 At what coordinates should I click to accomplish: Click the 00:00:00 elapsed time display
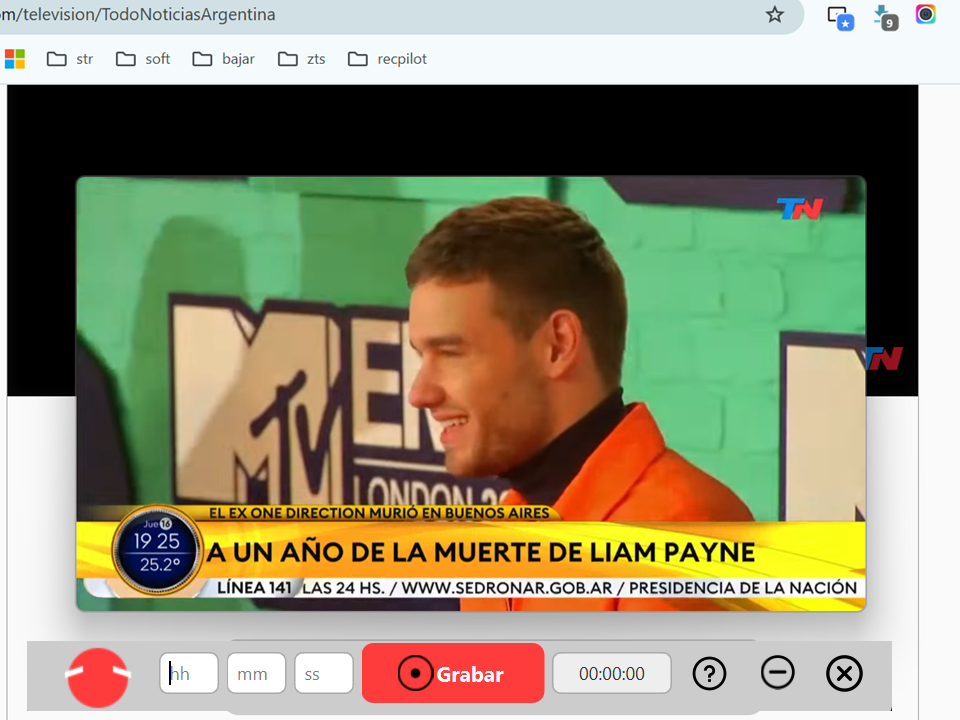[x=611, y=673]
